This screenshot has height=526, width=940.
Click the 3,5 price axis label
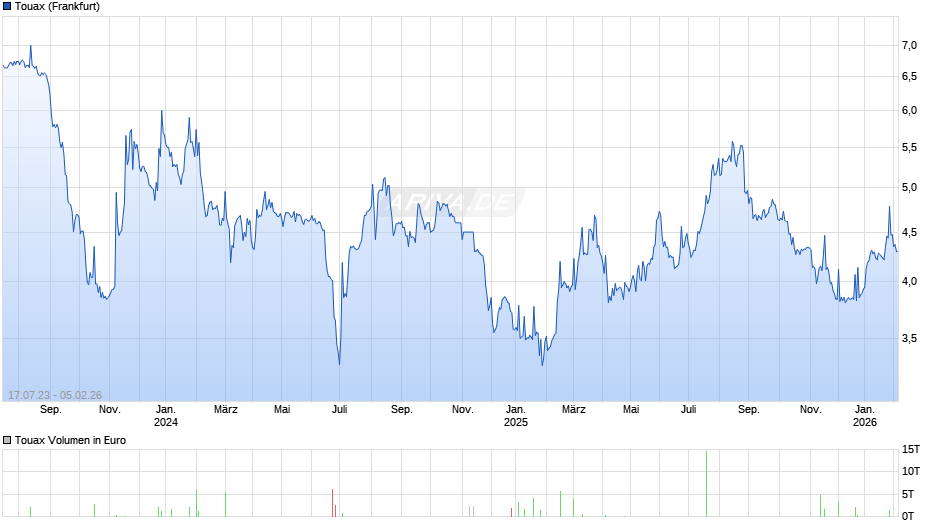pos(909,338)
